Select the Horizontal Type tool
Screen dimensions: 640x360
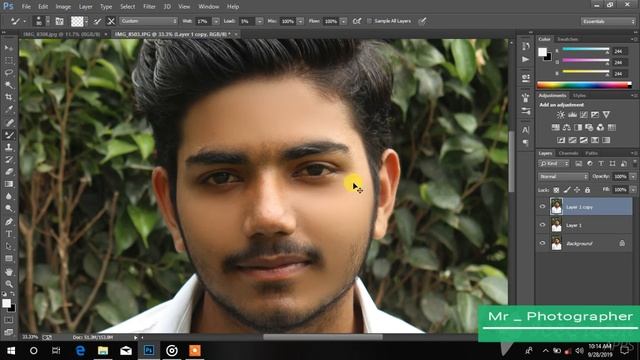[x=9, y=234]
